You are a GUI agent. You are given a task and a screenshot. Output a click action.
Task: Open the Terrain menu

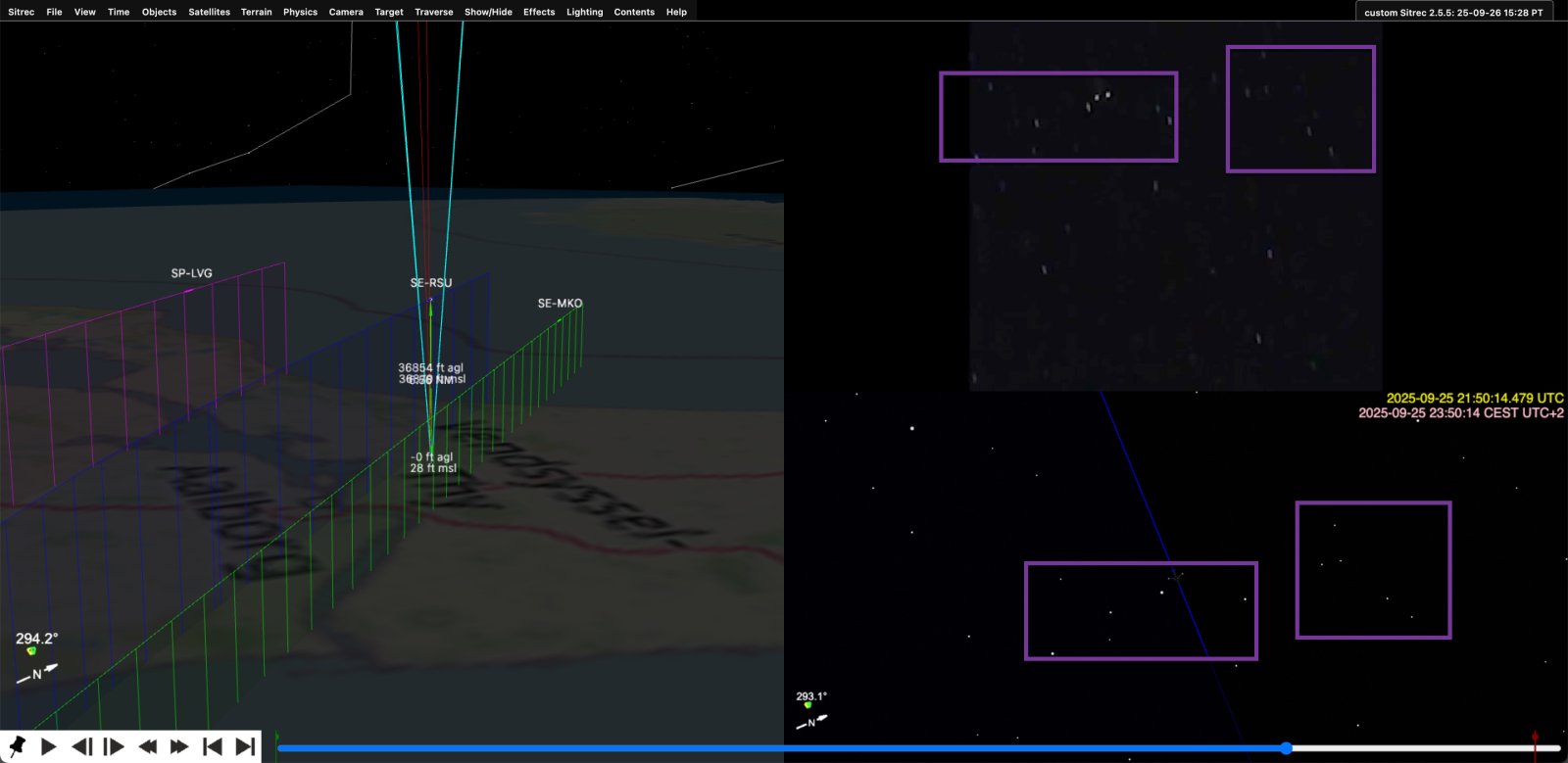pos(256,12)
